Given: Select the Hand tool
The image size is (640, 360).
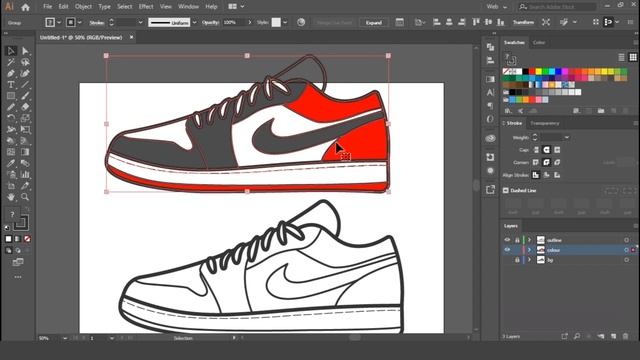Looking at the screenshot, I should click(x=11, y=197).
